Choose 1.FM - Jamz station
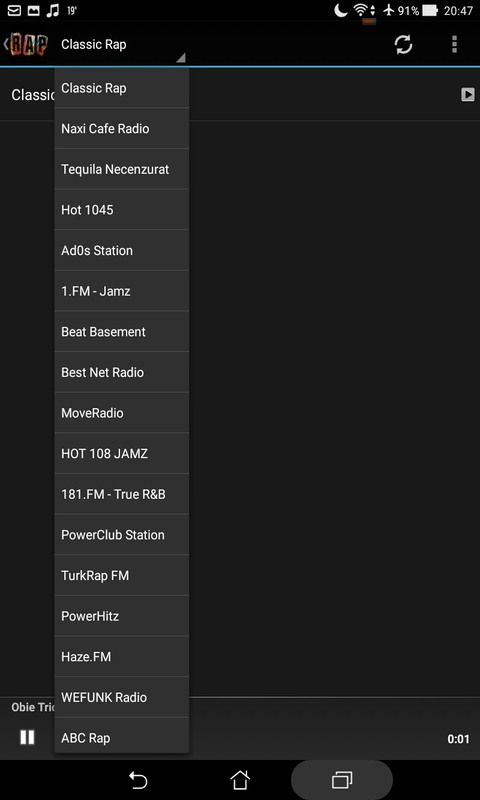The image size is (480, 800). click(x=121, y=291)
